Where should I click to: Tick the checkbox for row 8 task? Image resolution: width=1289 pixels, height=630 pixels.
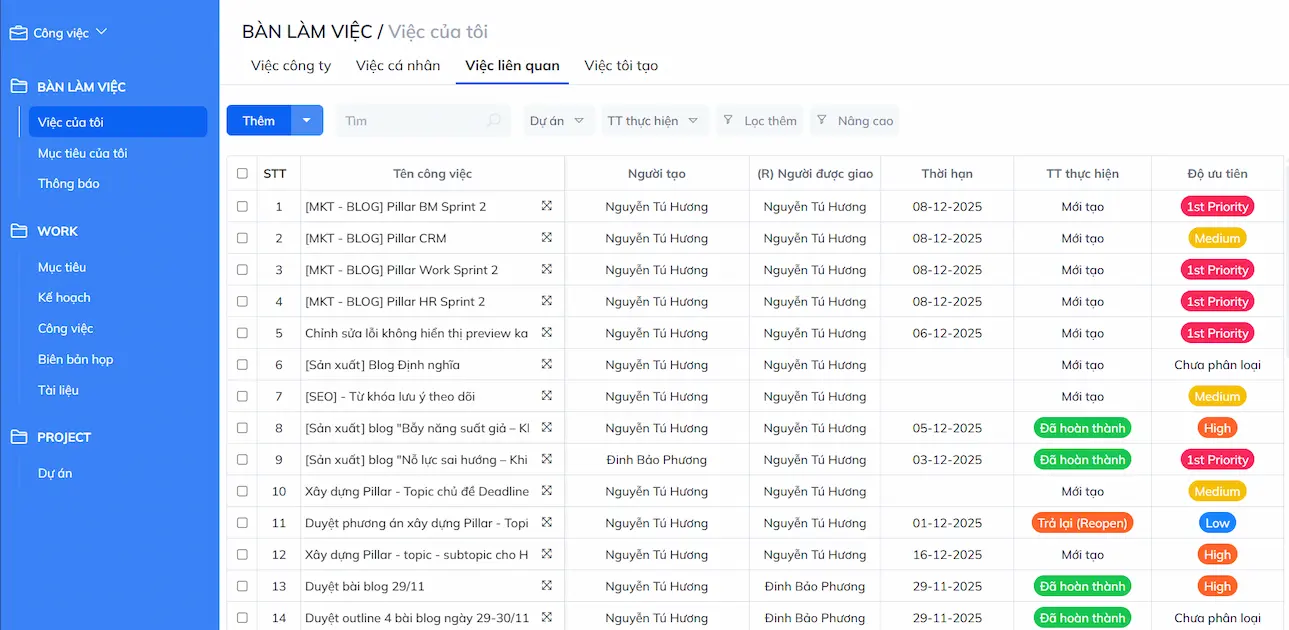pyautogui.click(x=242, y=428)
